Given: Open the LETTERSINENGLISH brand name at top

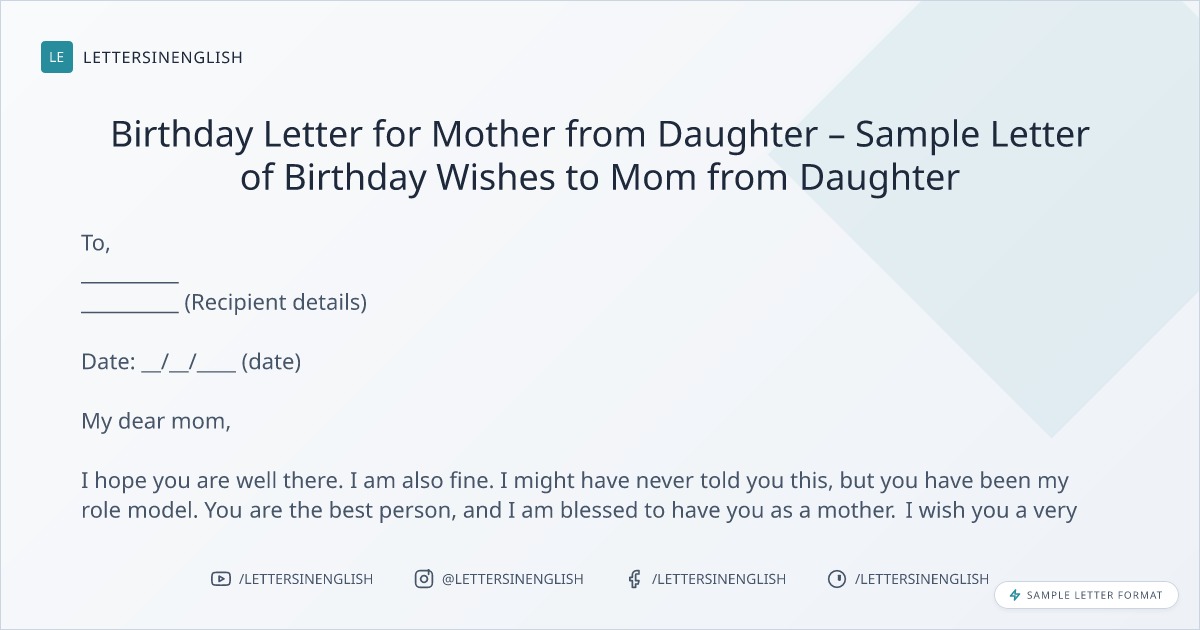Looking at the screenshot, I should coord(163,57).
